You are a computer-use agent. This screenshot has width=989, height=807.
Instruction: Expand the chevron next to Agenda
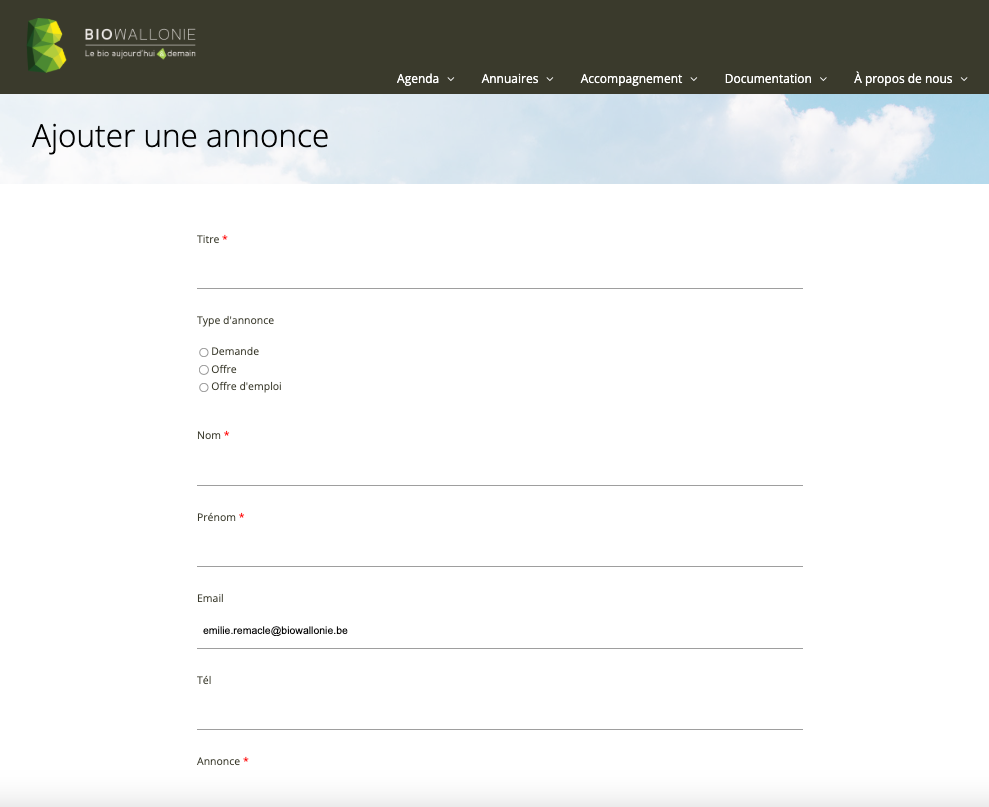click(451, 79)
